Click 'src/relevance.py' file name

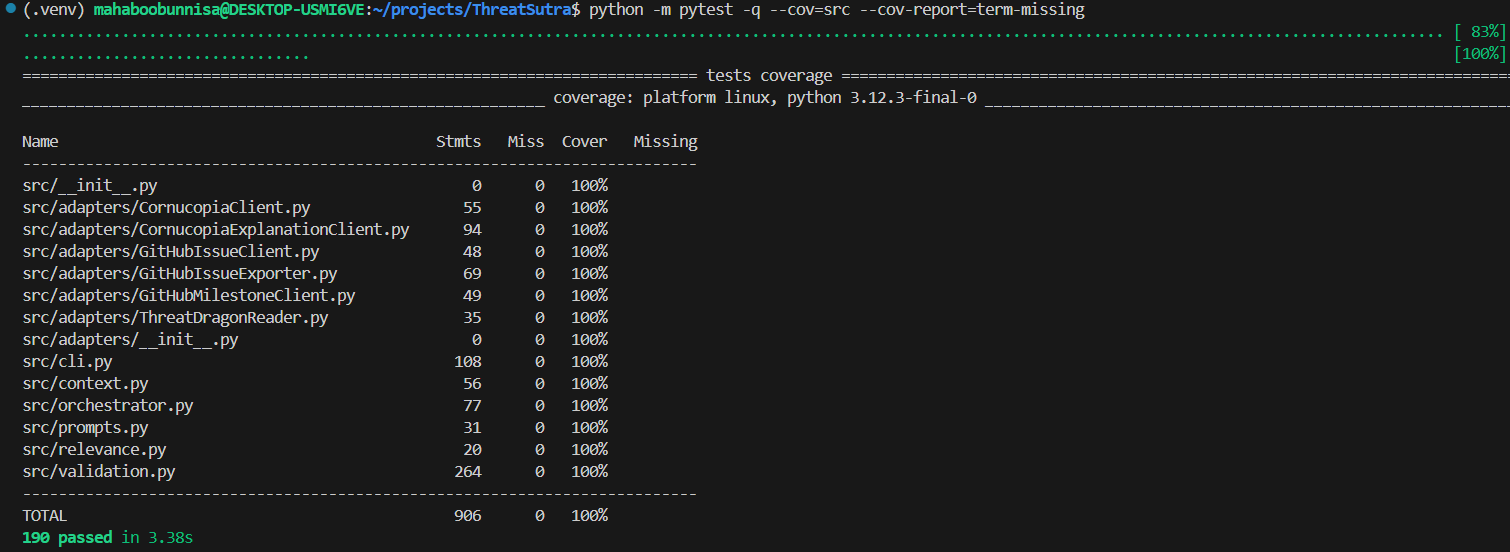coord(94,450)
